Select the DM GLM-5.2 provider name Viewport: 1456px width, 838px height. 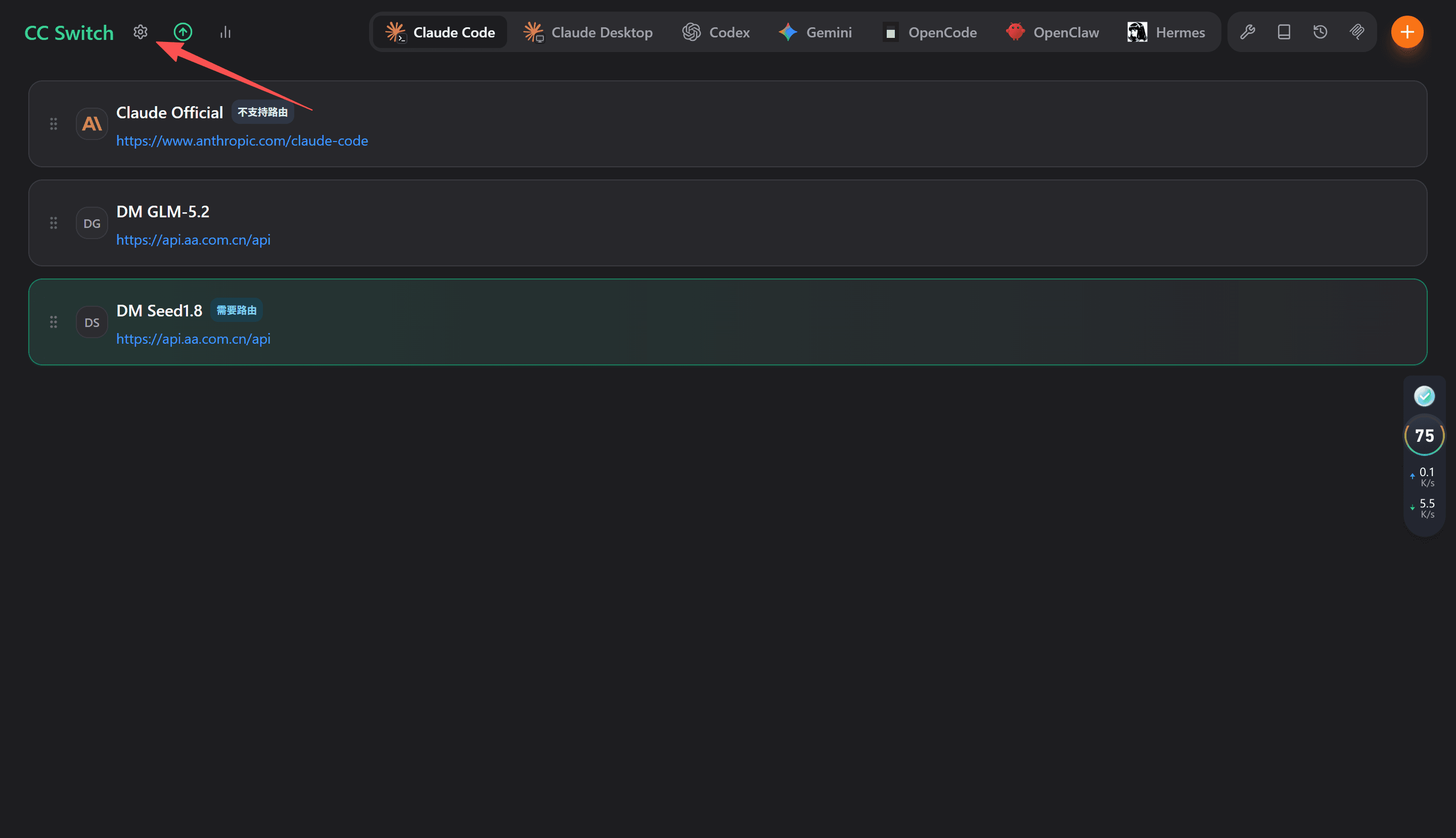163,212
